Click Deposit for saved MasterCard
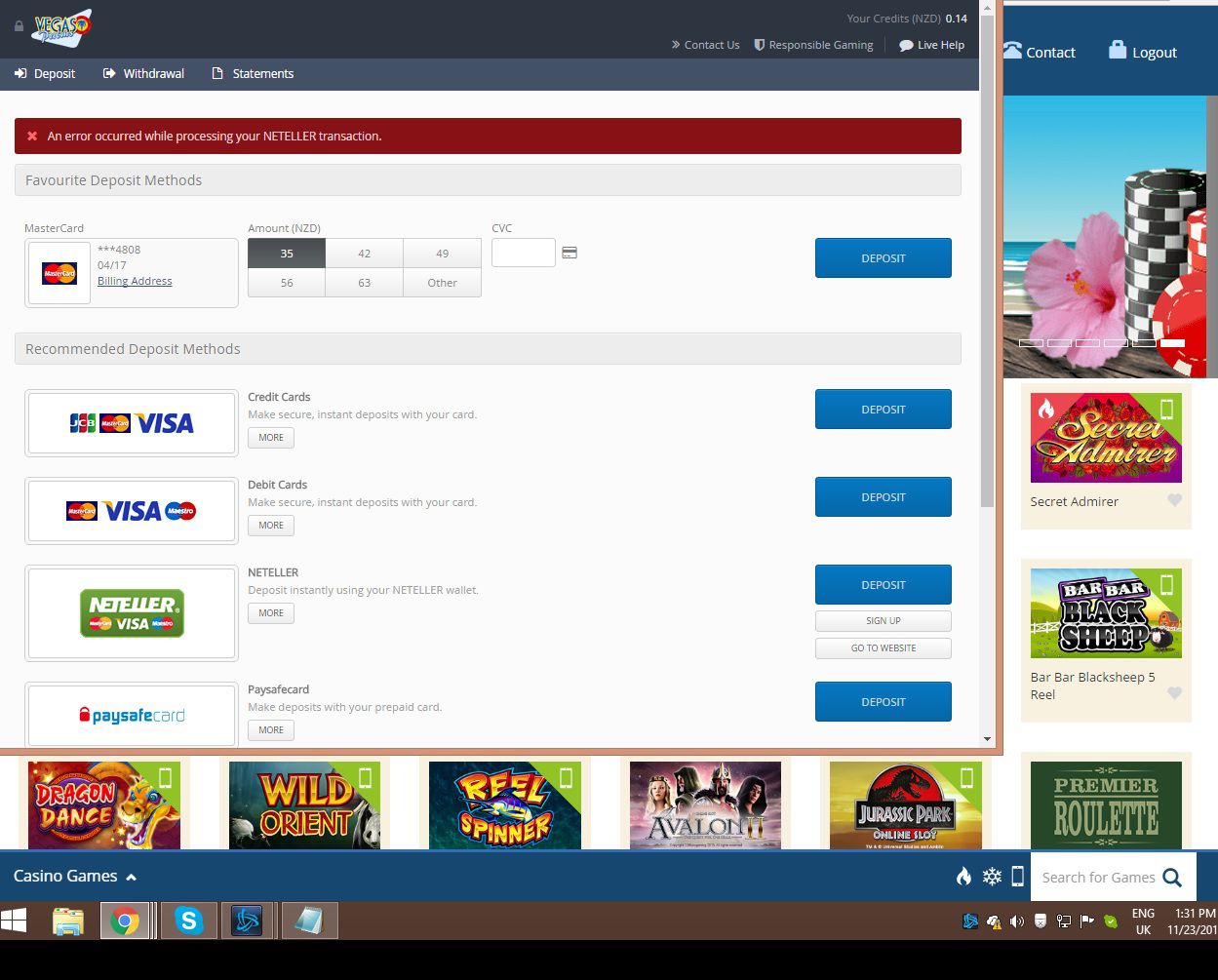Image resolution: width=1218 pixels, height=980 pixels. click(884, 258)
